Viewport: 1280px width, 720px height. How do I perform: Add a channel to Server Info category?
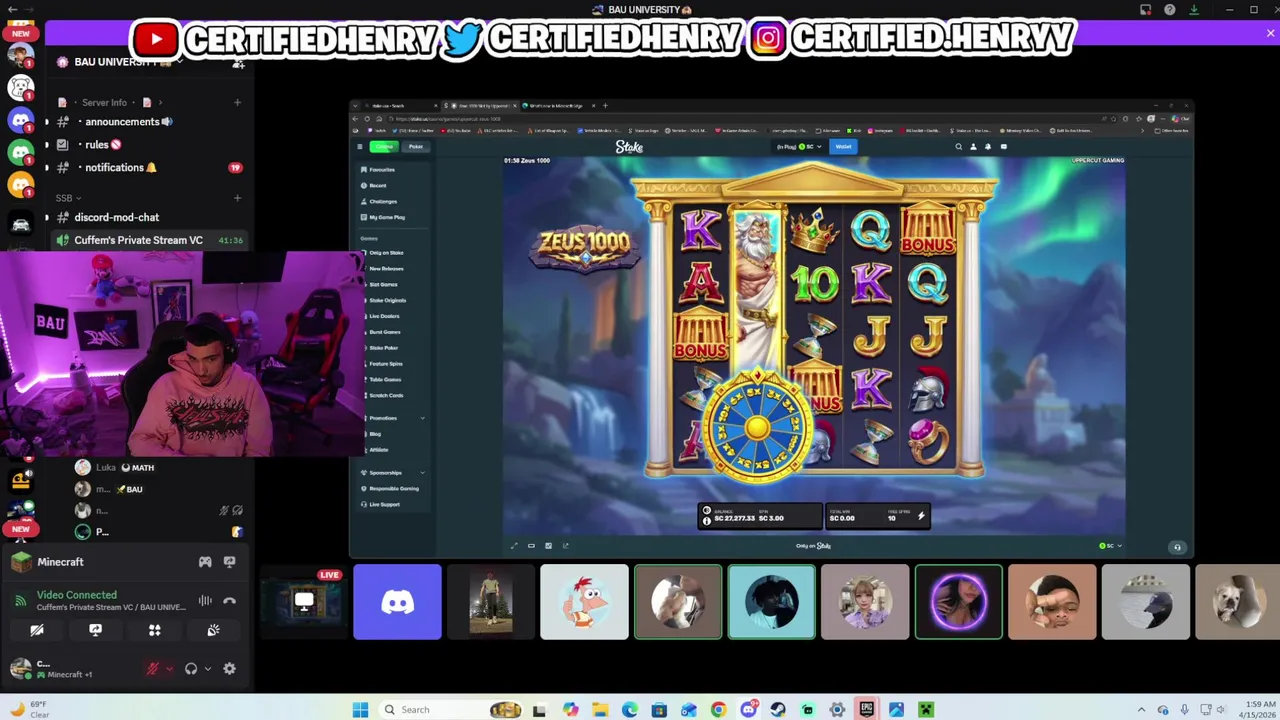(237, 102)
